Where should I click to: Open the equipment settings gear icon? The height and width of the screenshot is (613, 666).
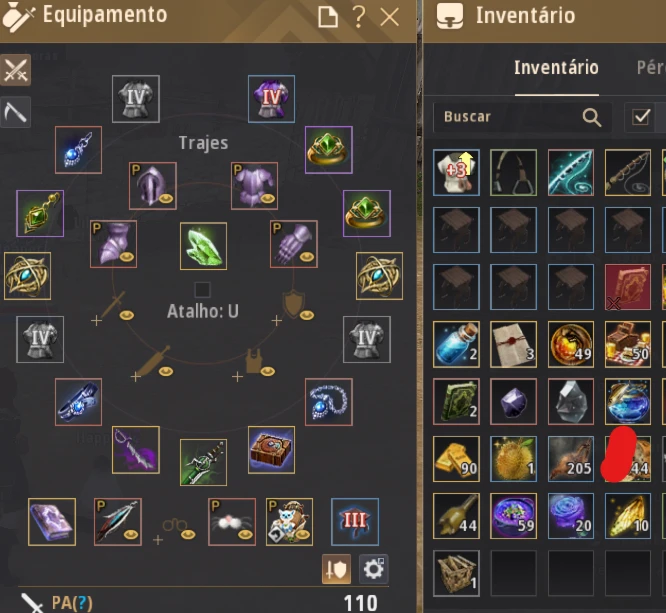(x=373, y=568)
